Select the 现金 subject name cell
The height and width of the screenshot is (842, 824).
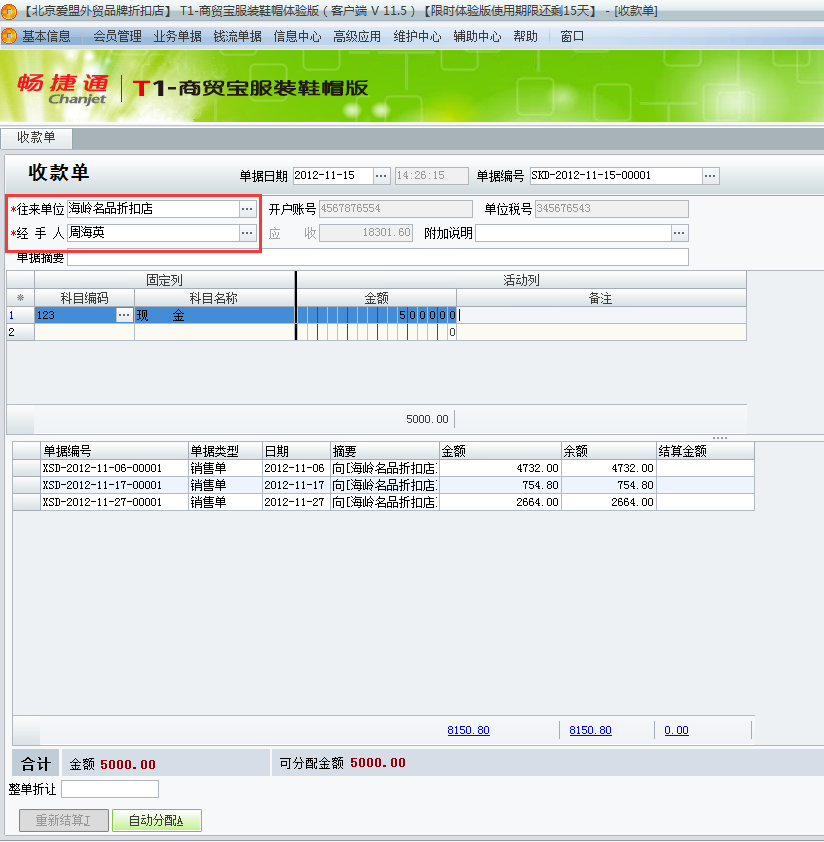pos(215,315)
